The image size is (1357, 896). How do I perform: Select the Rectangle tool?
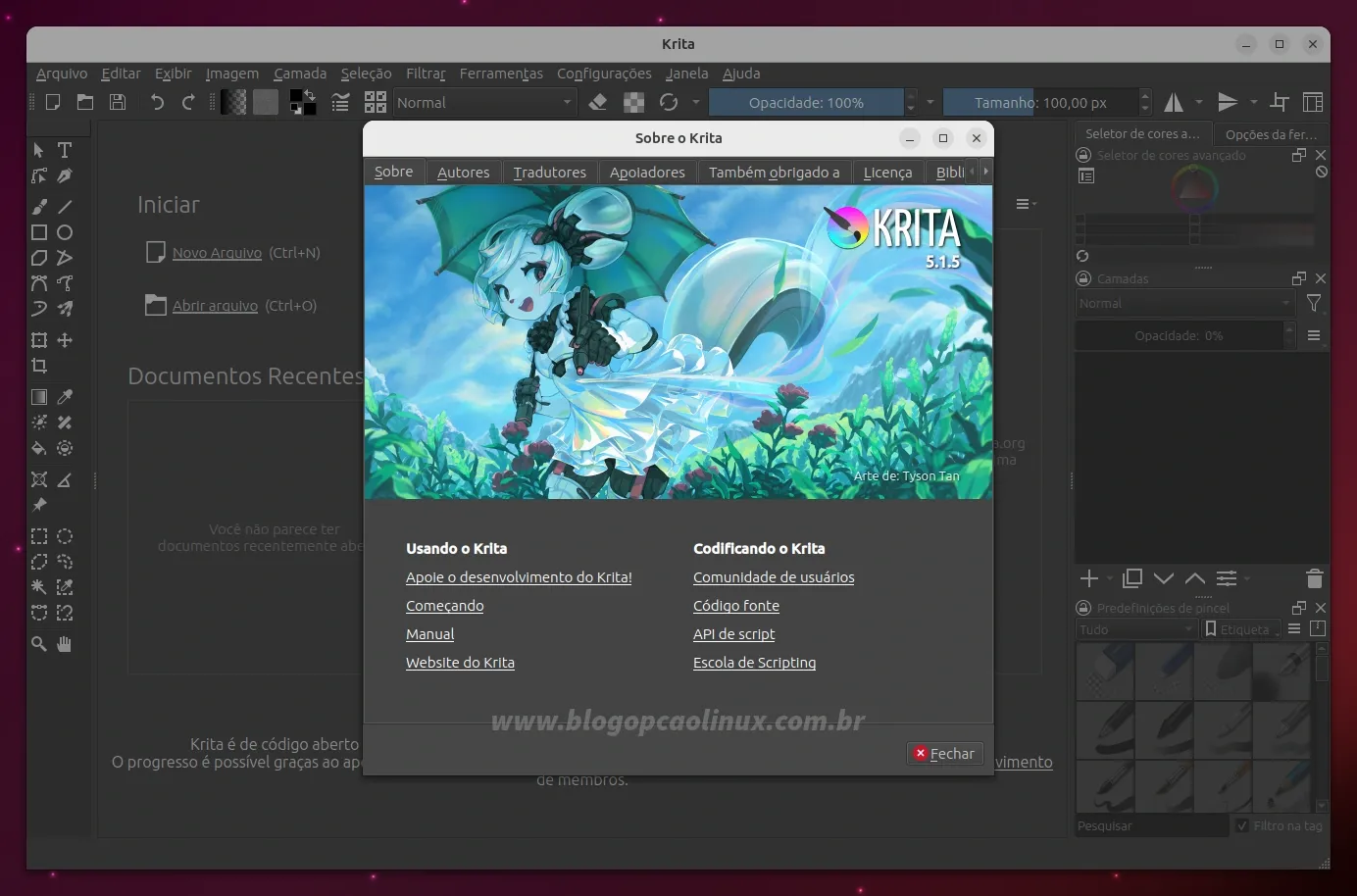[x=39, y=232]
